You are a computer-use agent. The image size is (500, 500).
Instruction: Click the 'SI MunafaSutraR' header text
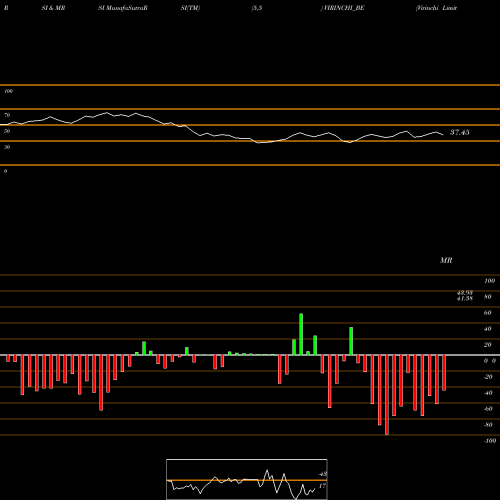coord(123,8)
